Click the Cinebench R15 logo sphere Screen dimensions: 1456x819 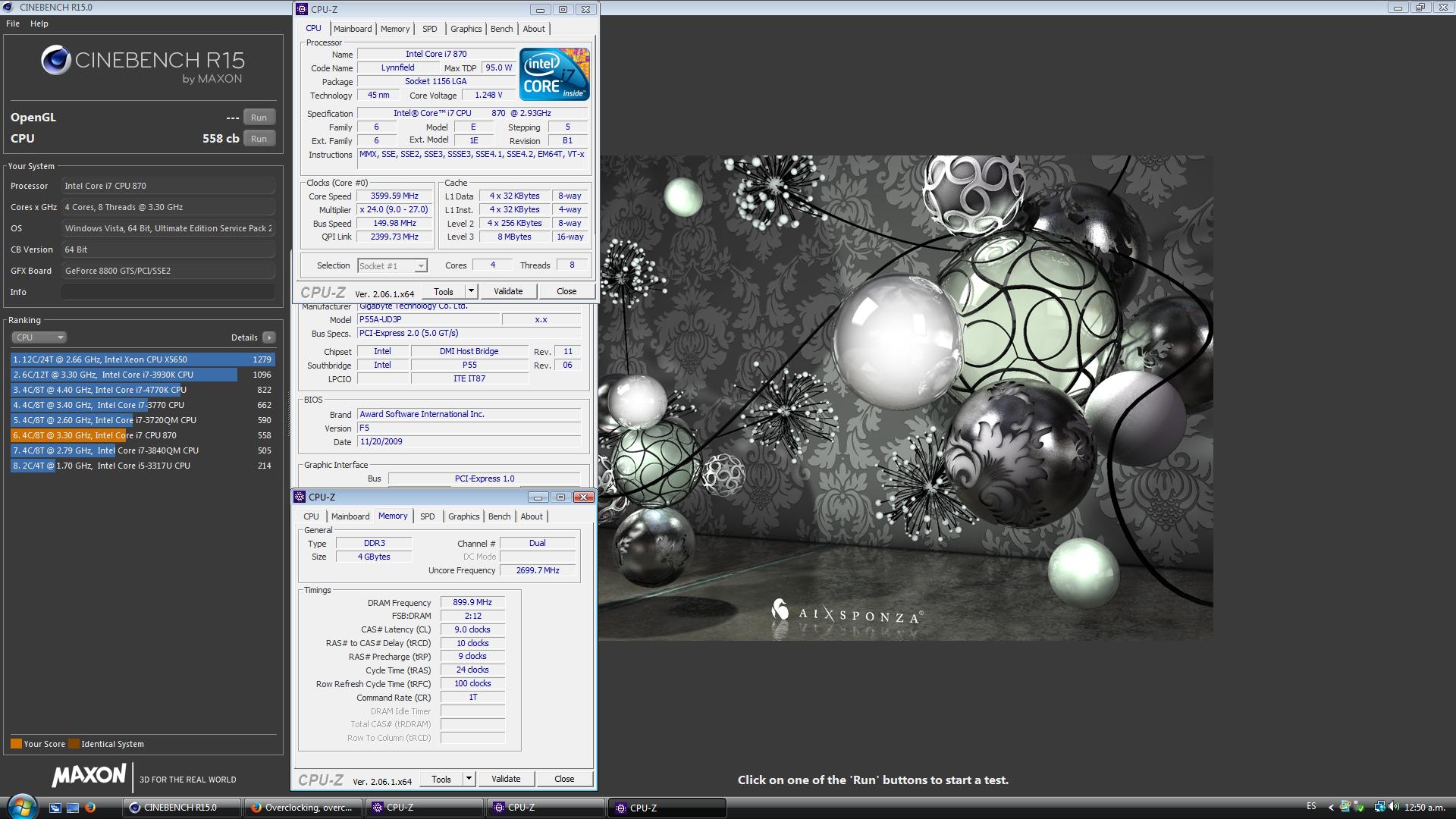point(56,60)
